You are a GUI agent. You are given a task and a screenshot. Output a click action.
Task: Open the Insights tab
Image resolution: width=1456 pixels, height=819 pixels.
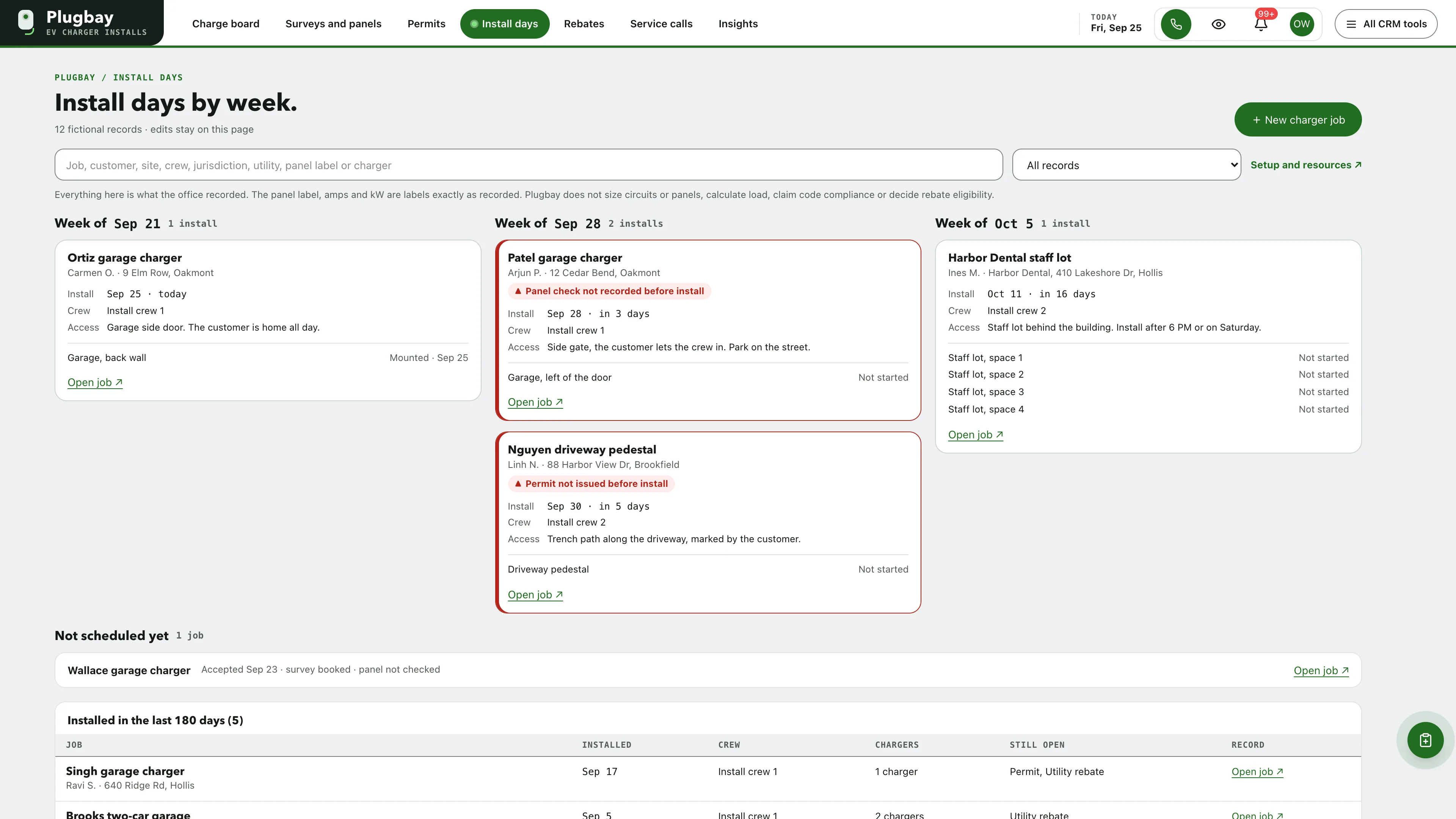[738, 24]
